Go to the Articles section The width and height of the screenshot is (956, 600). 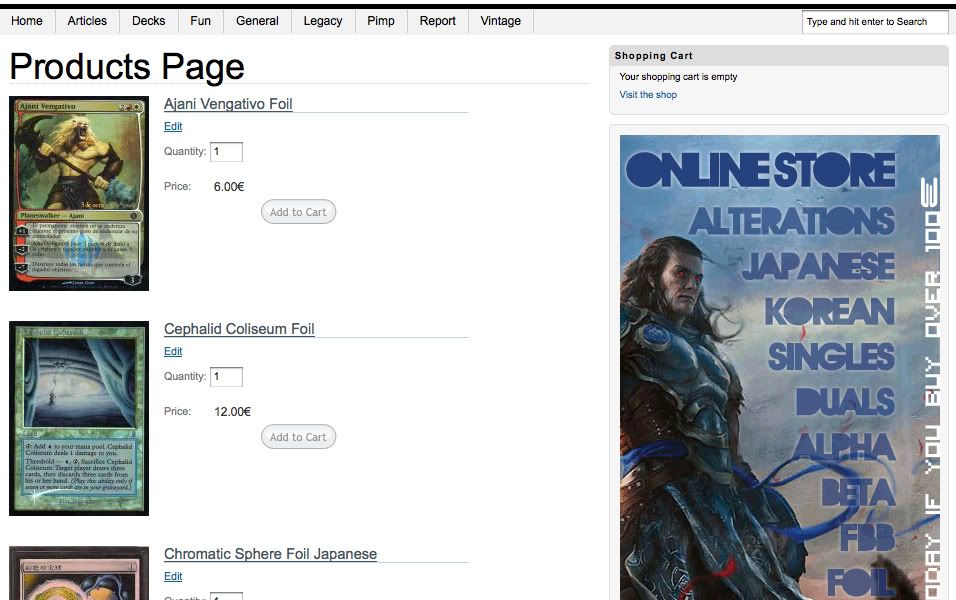[87, 21]
